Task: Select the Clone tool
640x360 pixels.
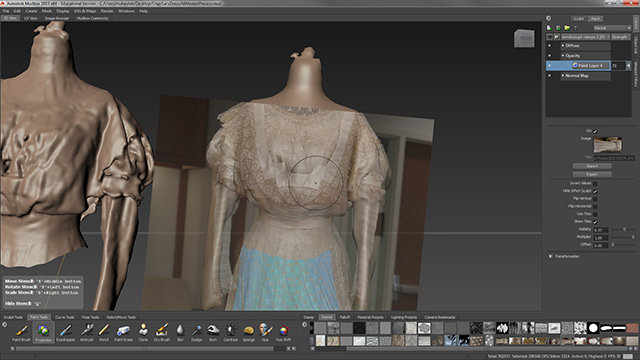Action: [143, 333]
